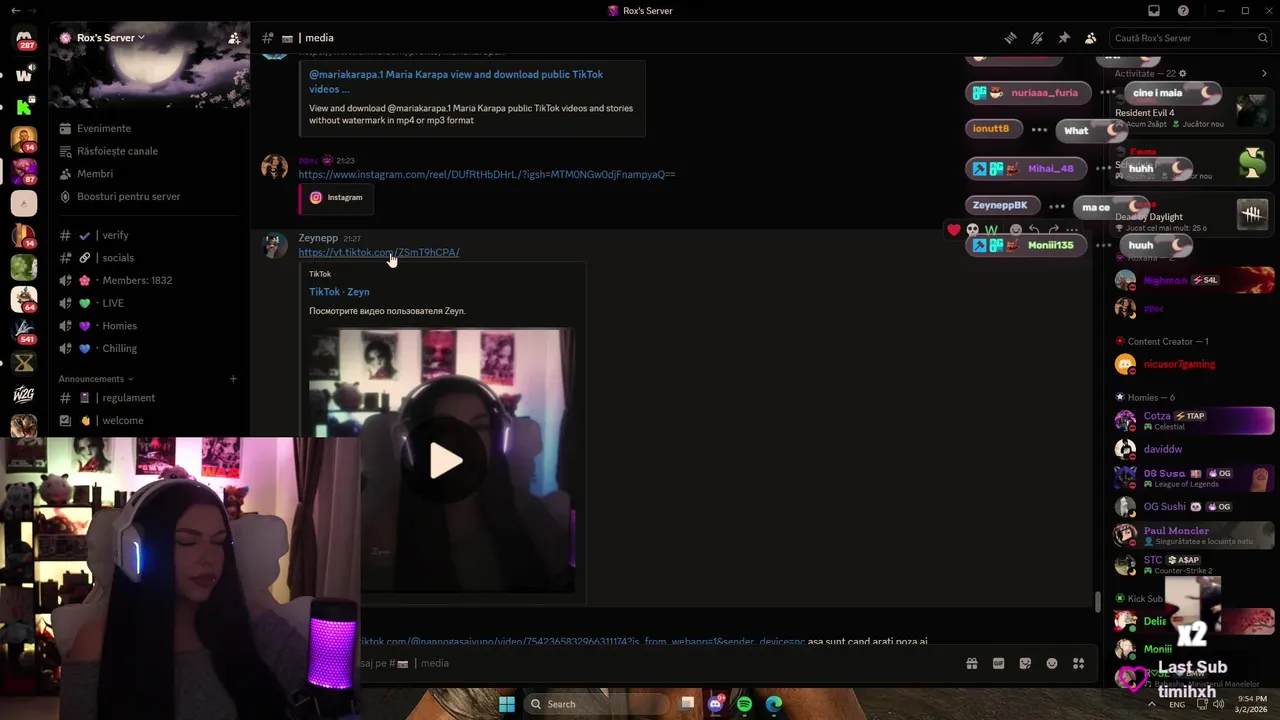Join the LIVE voice channel
The image size is (1280, 720).
[150, 303]
